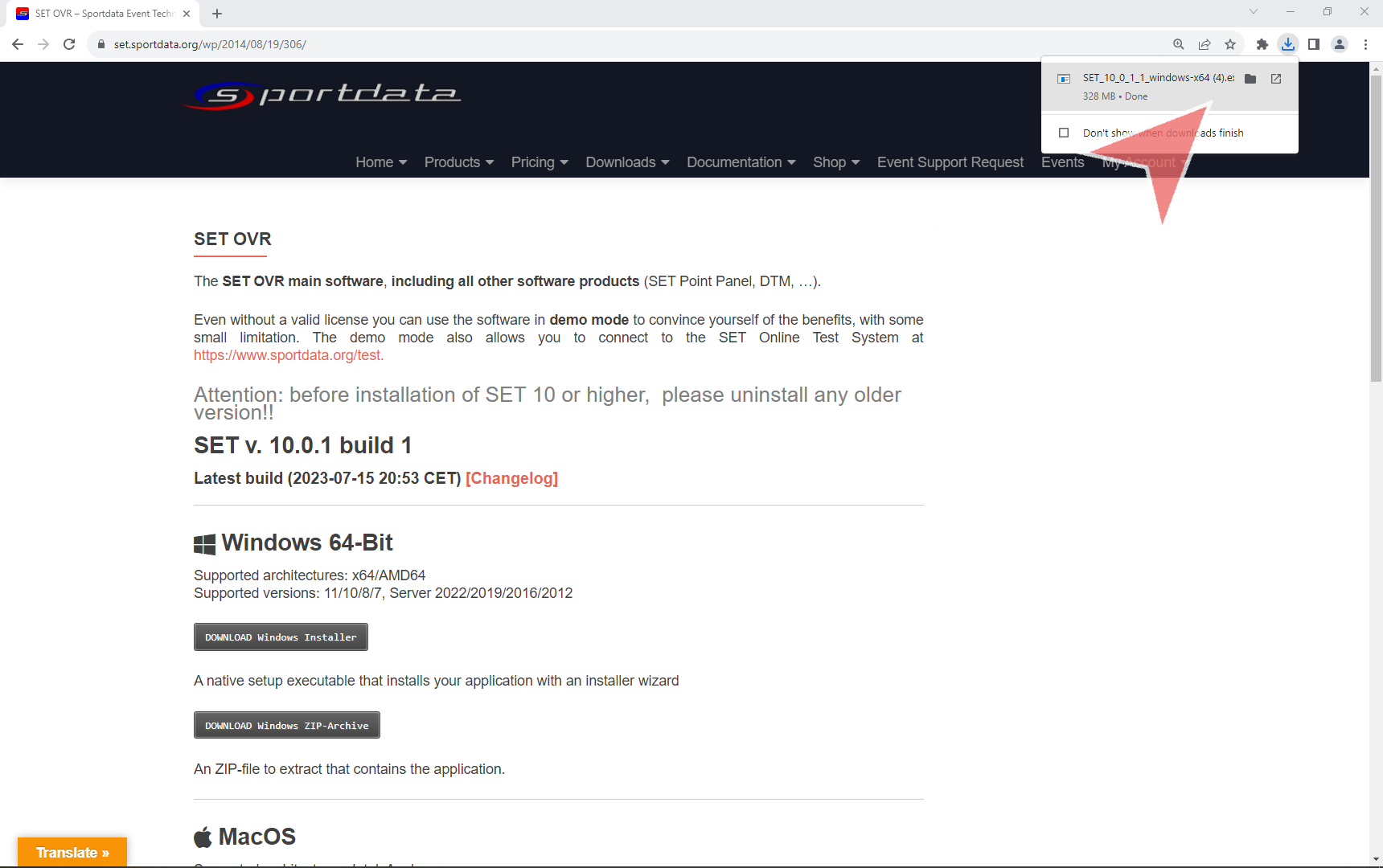The height and width of the screenshot is (868, 1383).
Task: Toggle the Downloads toolbar icon
Action: point(1288,44)
